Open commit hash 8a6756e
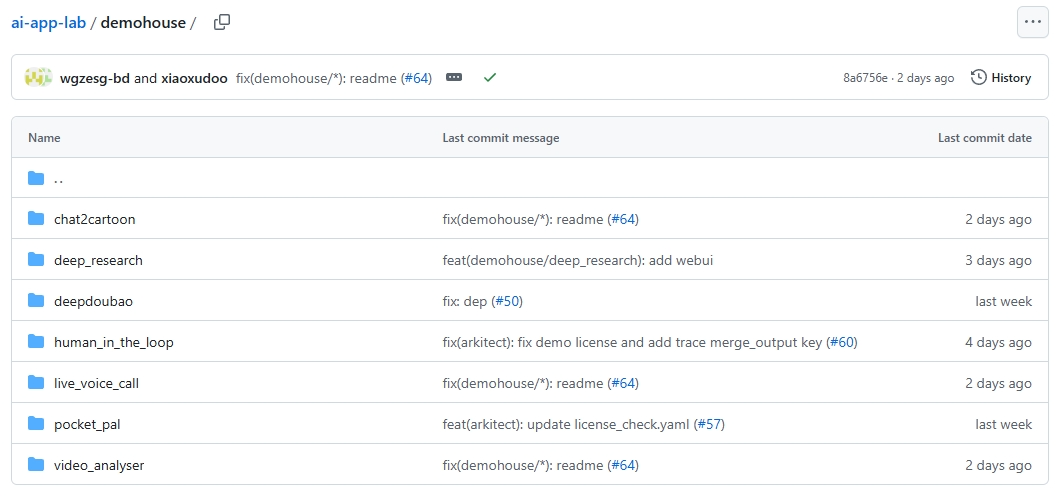Image resolution: width=1062 pixels, height=496 pixels. click(x=865, y=78)
